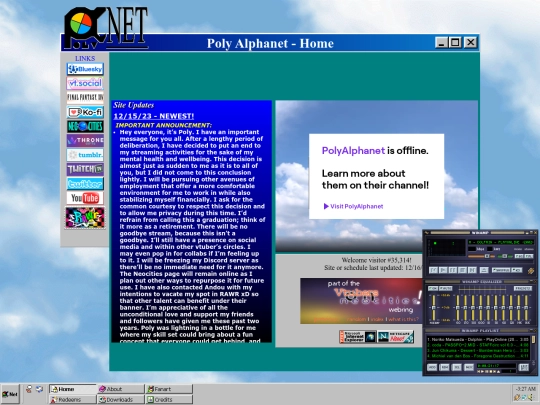Click second quick launch icon in taskbar
Image resolution: width=540 pixels, height=405 pixels.
40,389
